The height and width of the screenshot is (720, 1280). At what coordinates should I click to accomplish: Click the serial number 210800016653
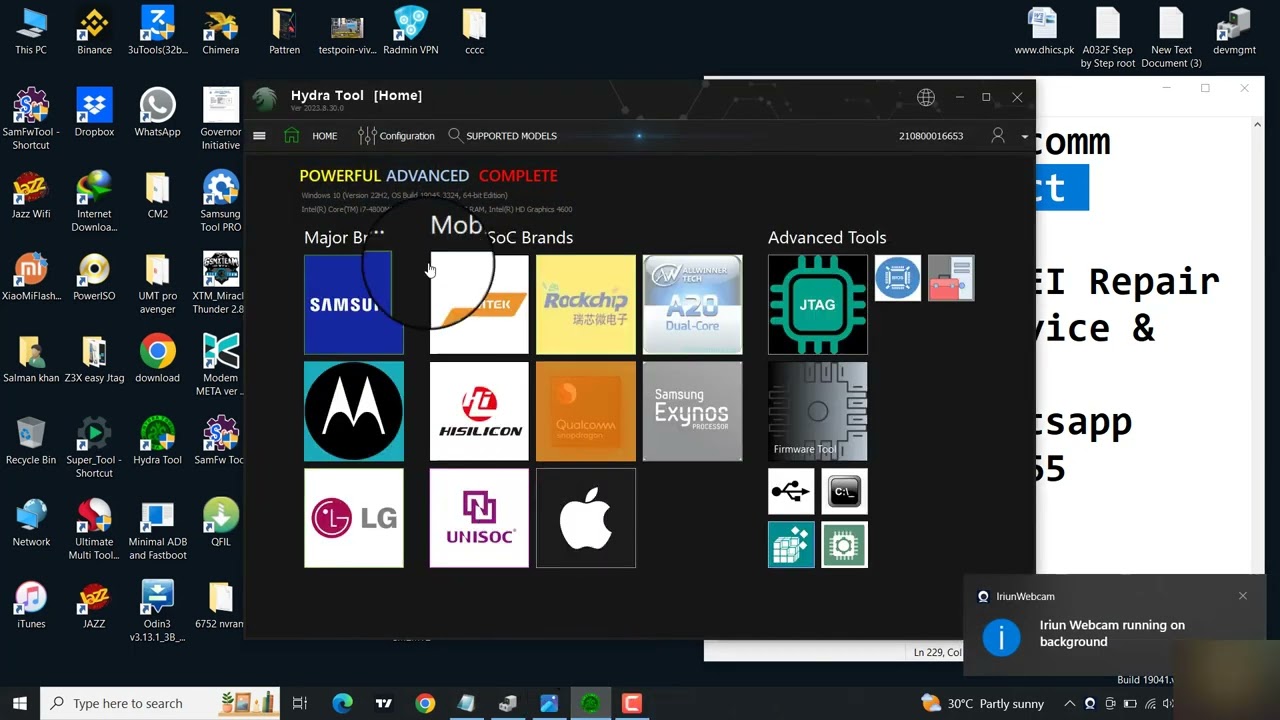tap(931, 136)
